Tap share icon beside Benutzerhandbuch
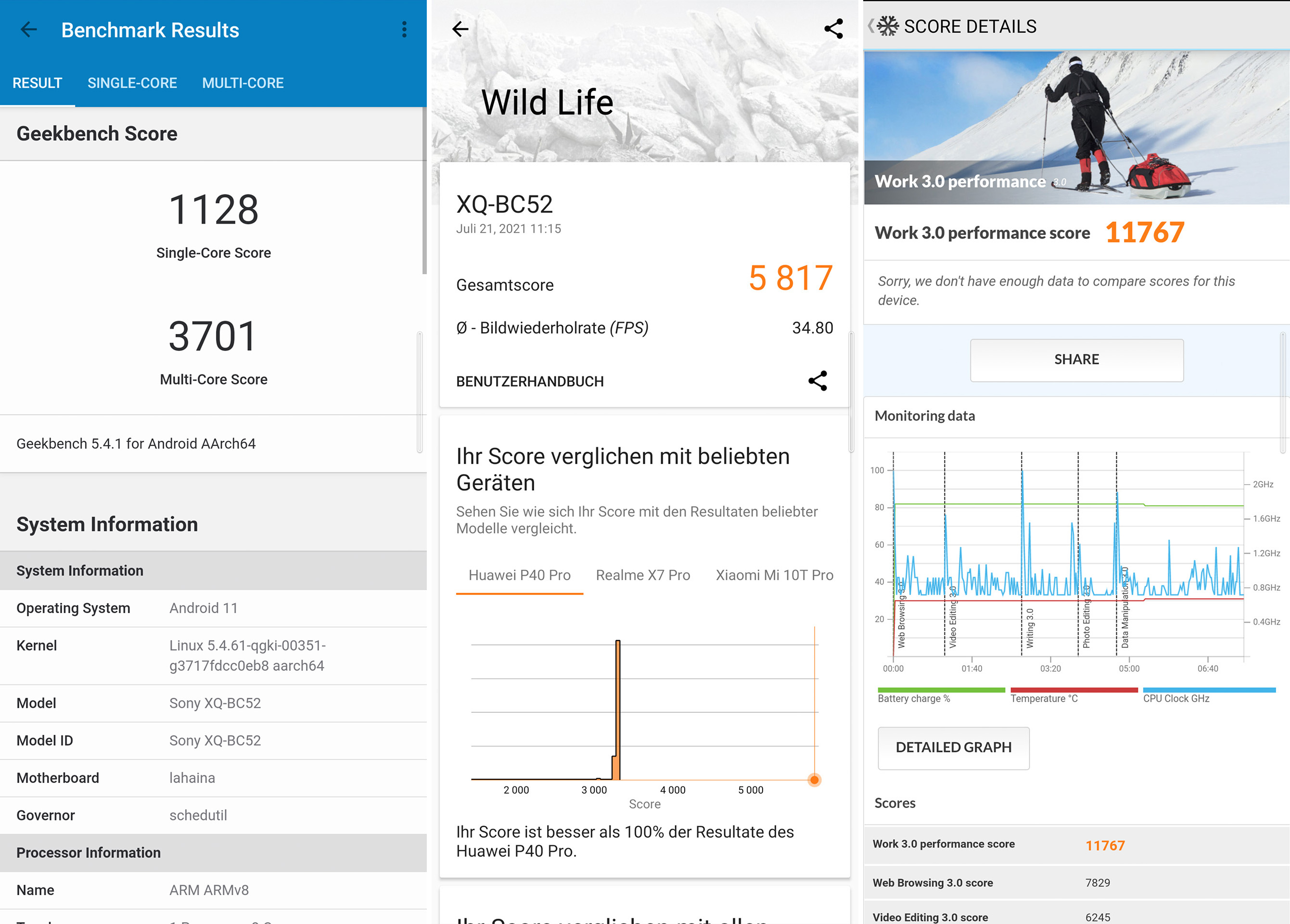1290x924 pixels. (817, 381)
